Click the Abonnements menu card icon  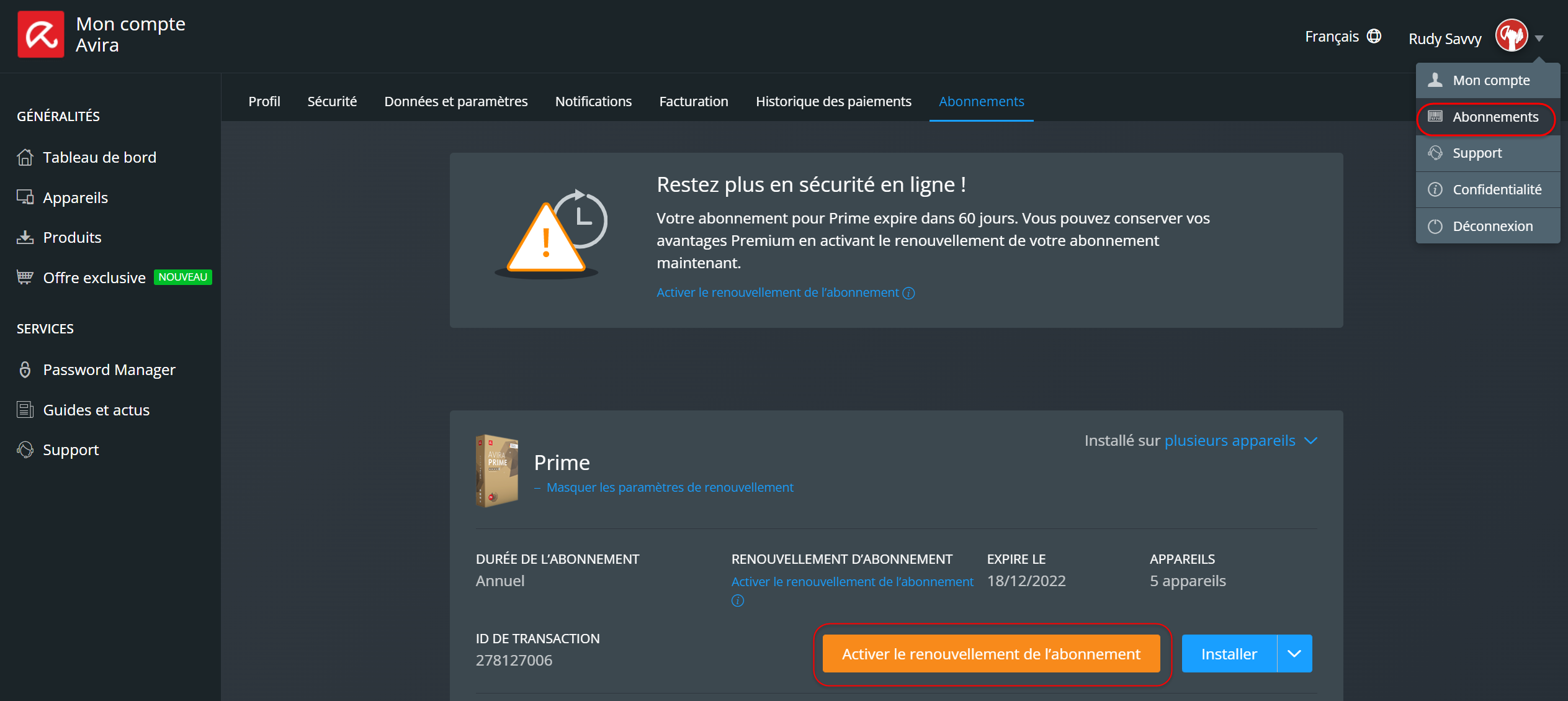tap(1435, 116)
